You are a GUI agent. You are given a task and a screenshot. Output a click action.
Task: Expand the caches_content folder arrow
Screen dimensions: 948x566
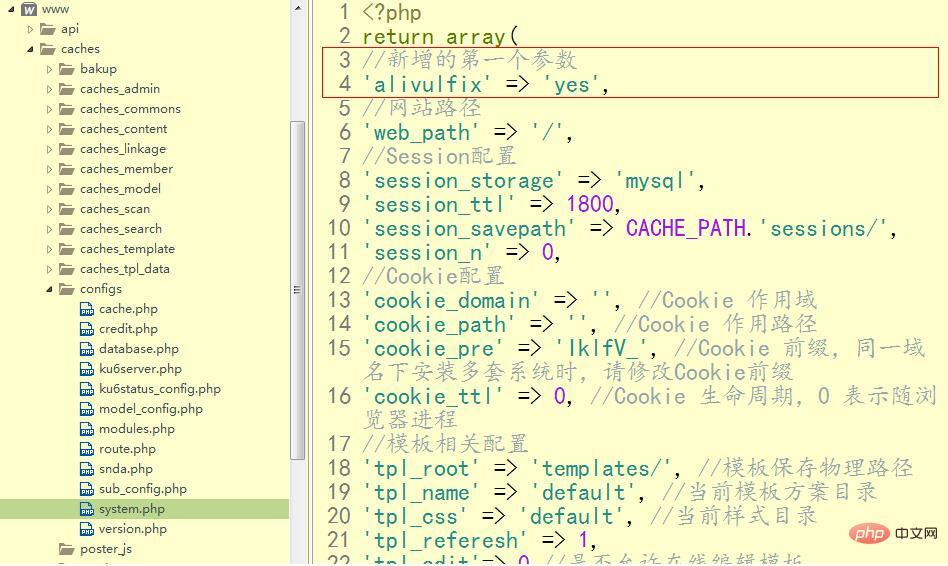(x=50, y=129)
